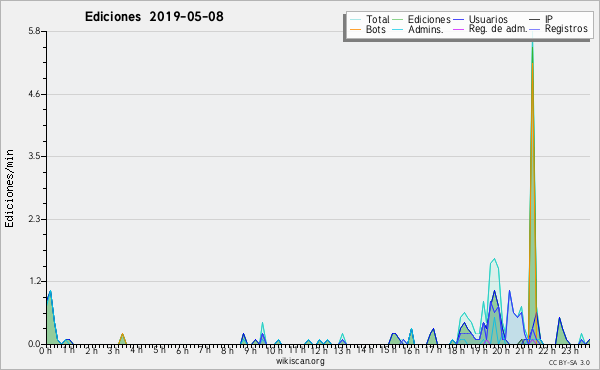The image size is (600, 370).
Task: Click the blue peak just after 22 h
Action: tap(561, 331)
